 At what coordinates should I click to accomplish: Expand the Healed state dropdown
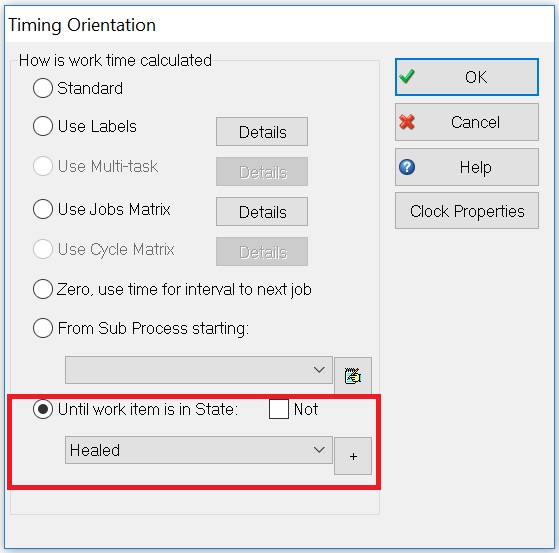coord(199,450)
